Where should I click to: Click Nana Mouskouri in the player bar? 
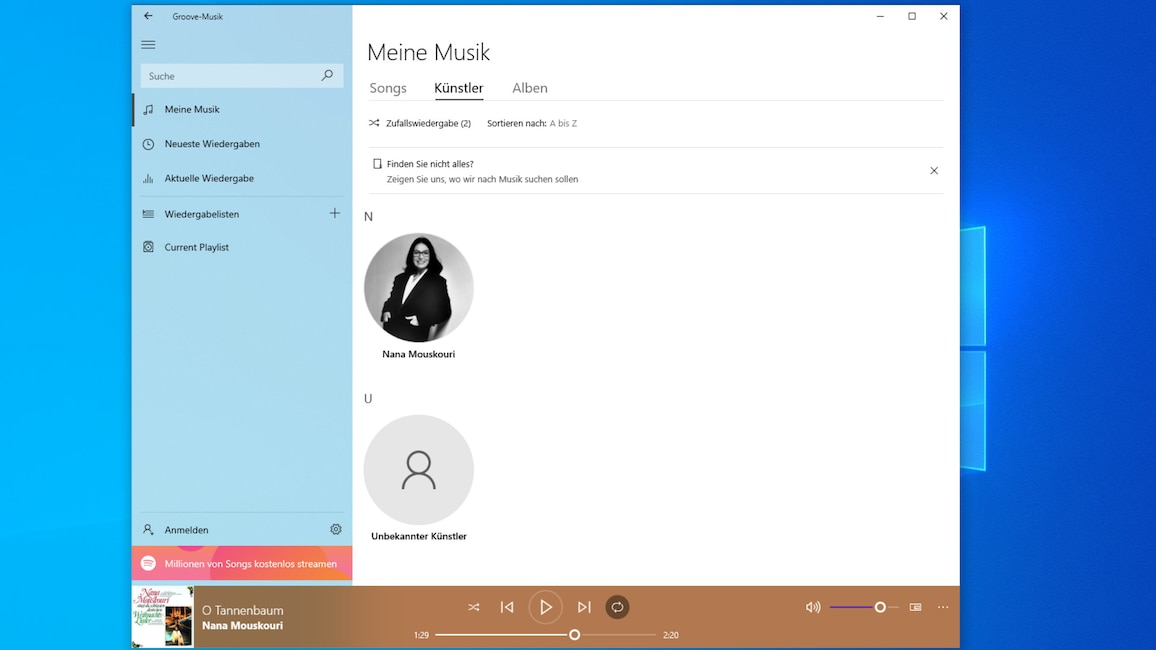click(243, 626)
